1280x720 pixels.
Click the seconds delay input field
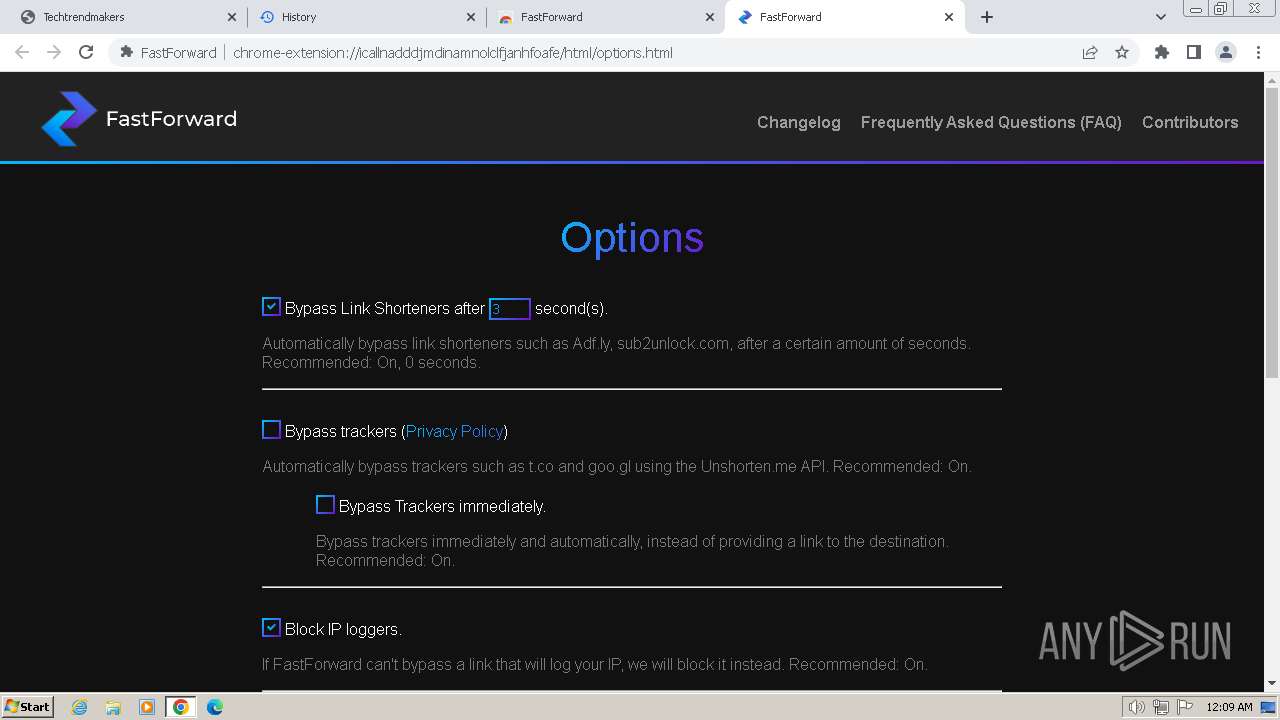point(509,309)
